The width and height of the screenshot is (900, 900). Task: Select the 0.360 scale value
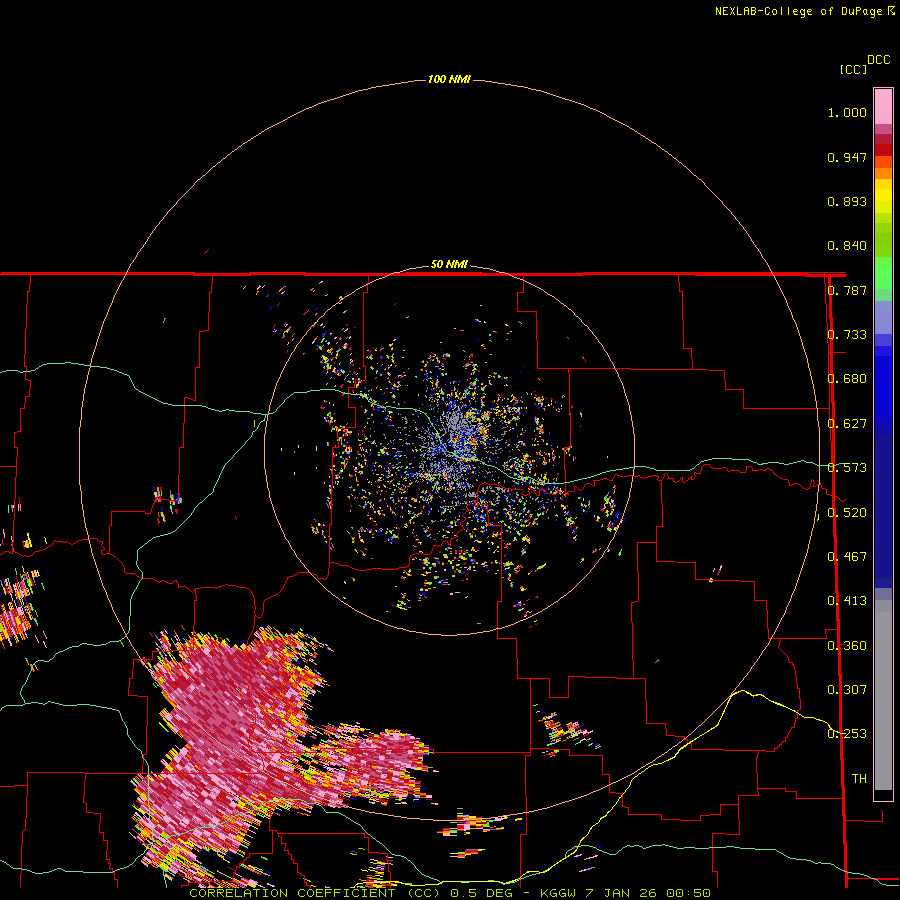[x=847, y=646]
